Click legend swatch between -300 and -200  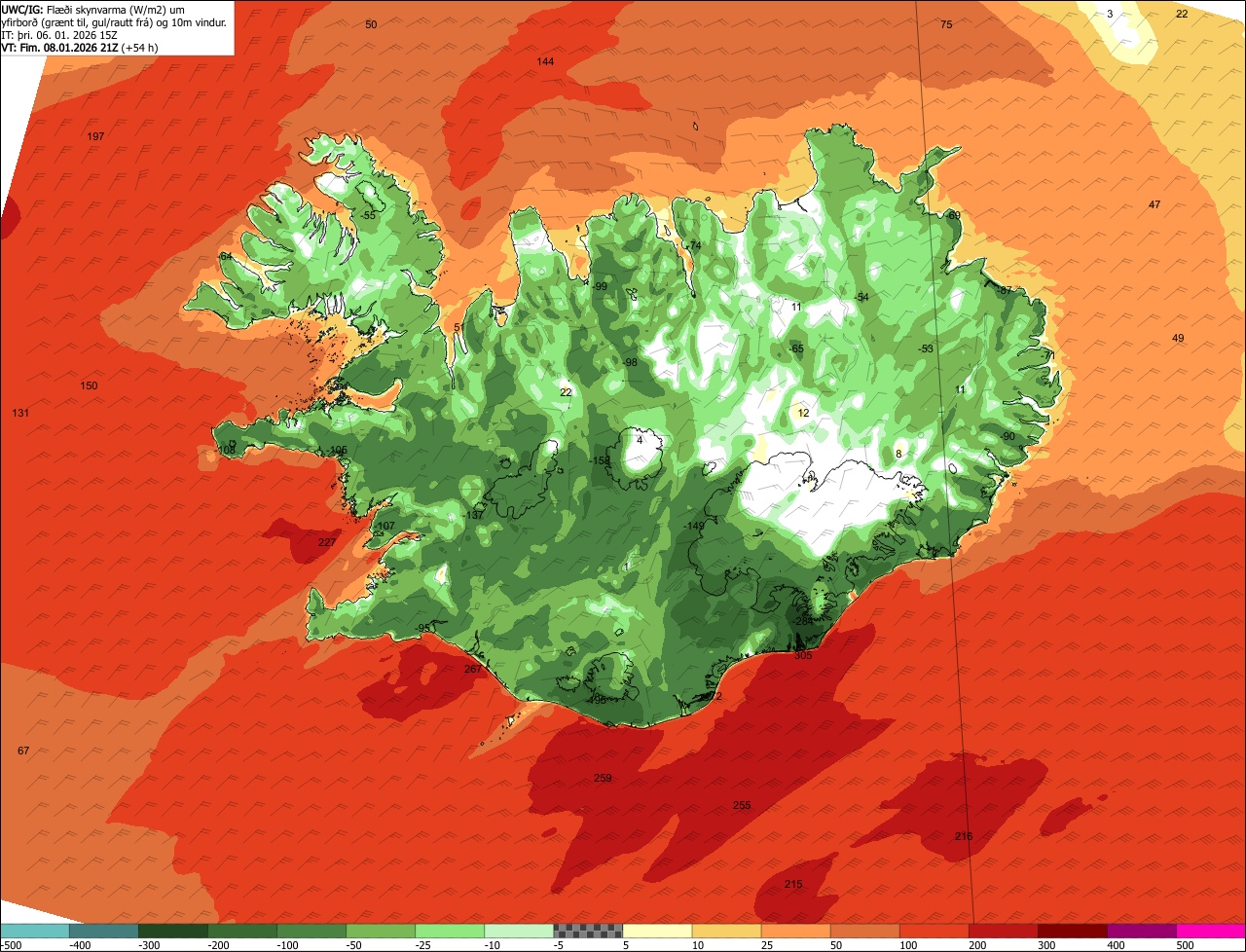click(x=173, y=931)
